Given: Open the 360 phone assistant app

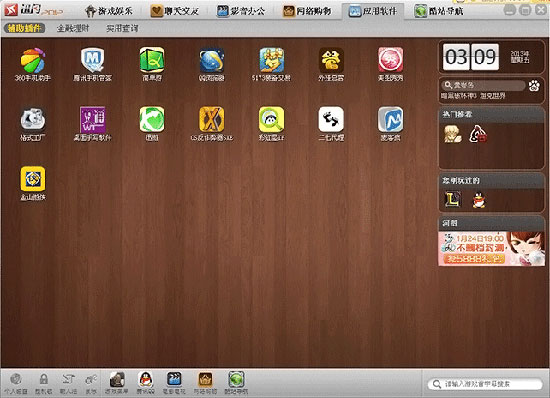Looking at the screenshot, I should (33, 60).
